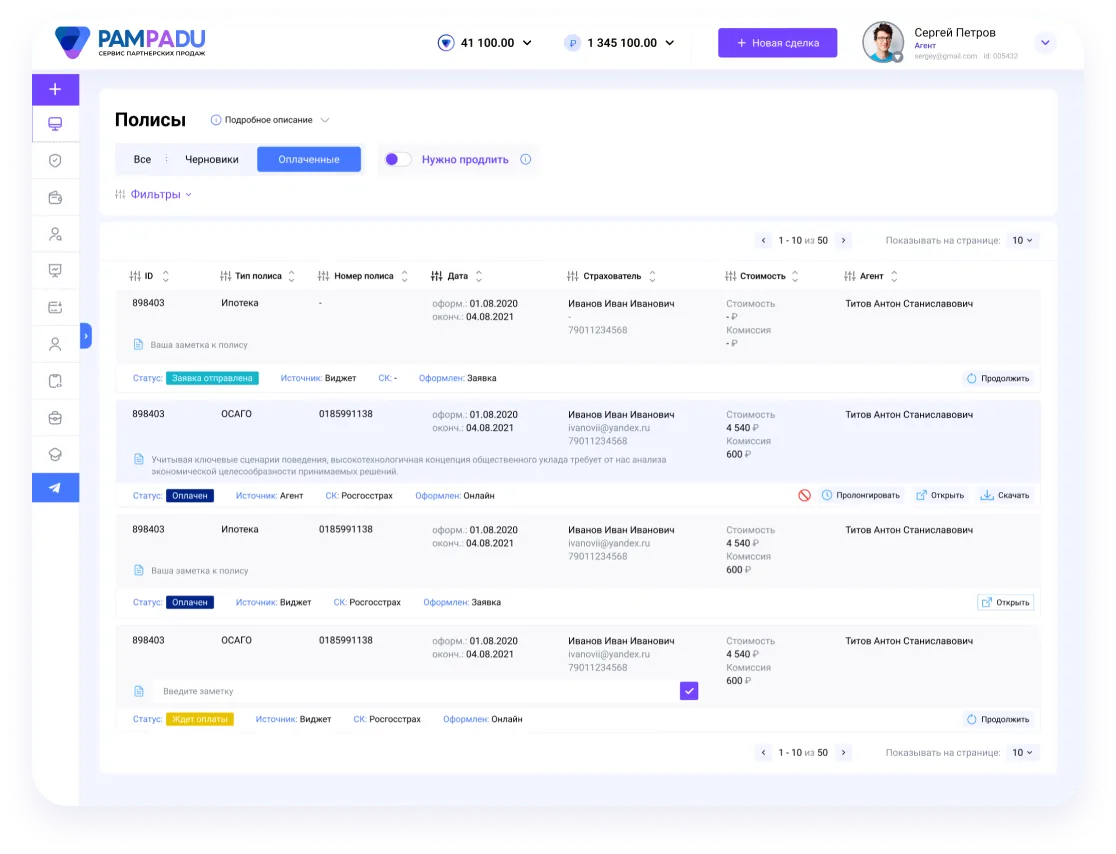
Task: Select the Оплаченные tab
Action: pyautogui.click(x=308, y=159)
